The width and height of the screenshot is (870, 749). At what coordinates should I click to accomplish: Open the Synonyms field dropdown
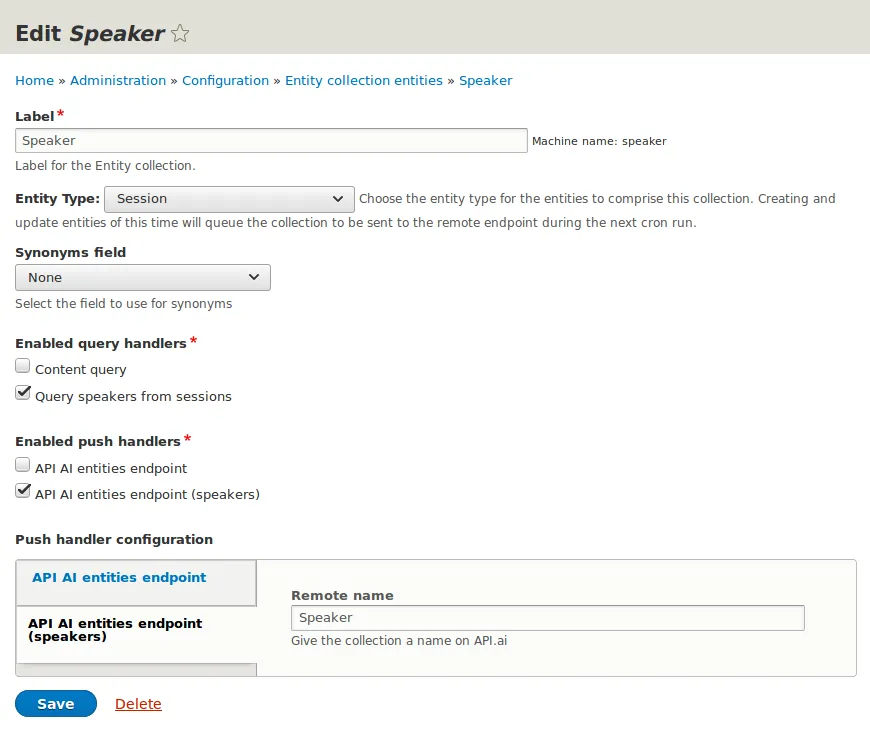click(143, 277)
